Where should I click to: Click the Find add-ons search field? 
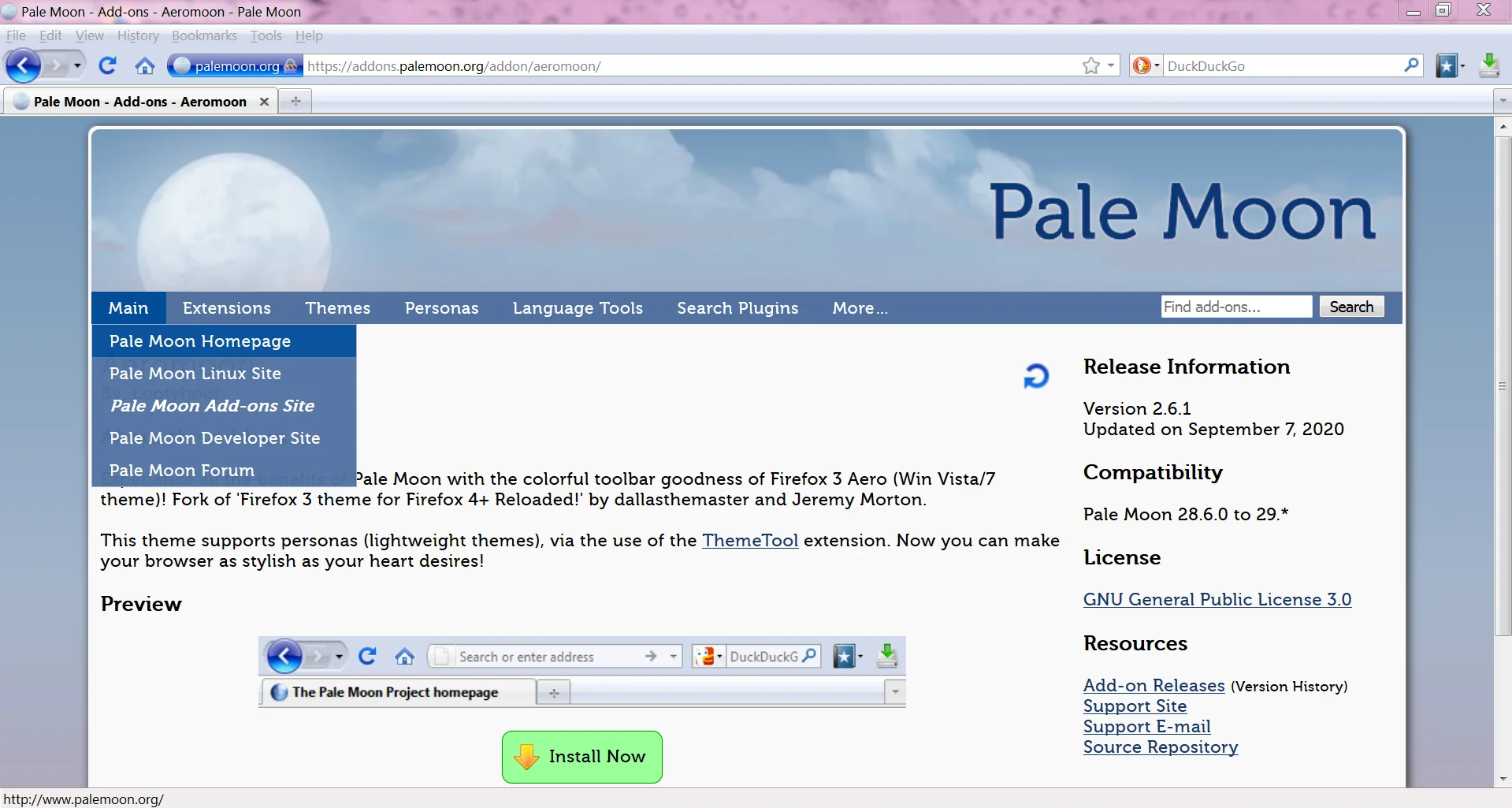click(x=1236, y=307)
